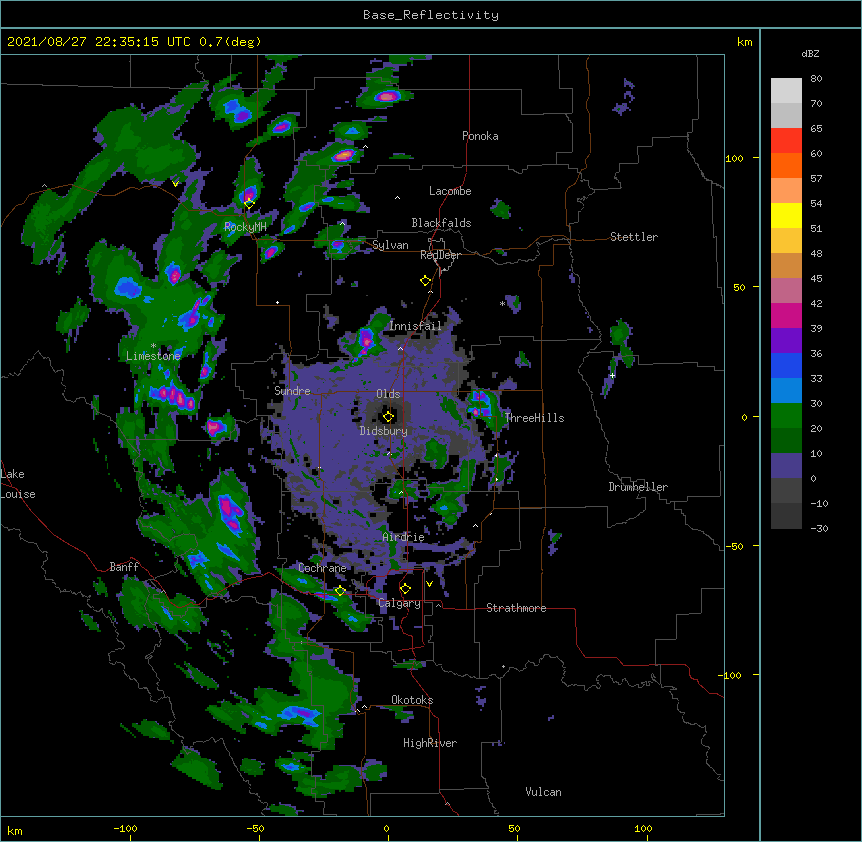The height and width of the screenshot is (842, 862).
Task: Select the slate purple 0-10 dBZ legend swatch
Action: (x=786, y=466)
